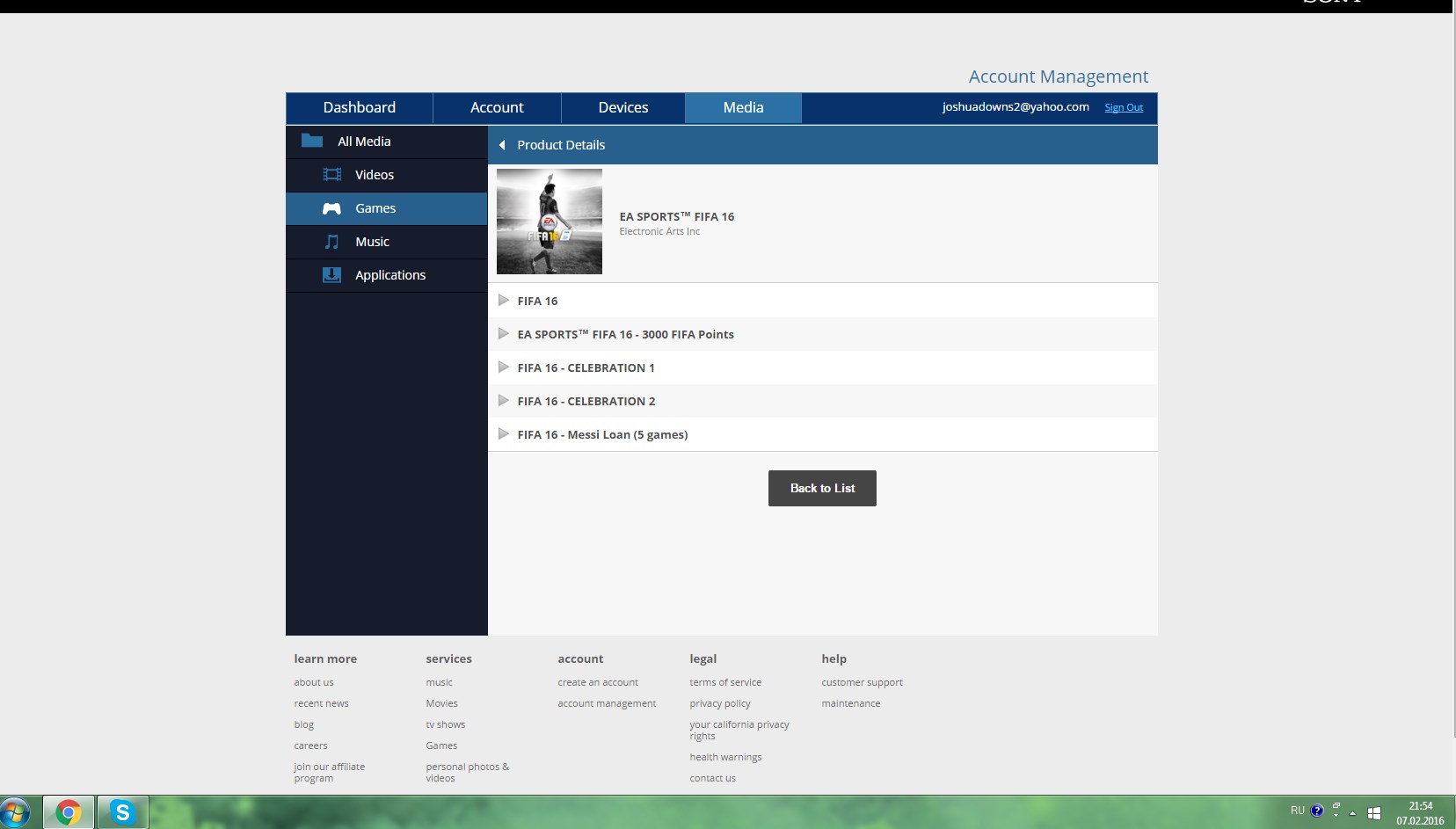1456x829 pixels.
Task: Click the Windows flag icon in system tray
Action: pos(1374,813)
